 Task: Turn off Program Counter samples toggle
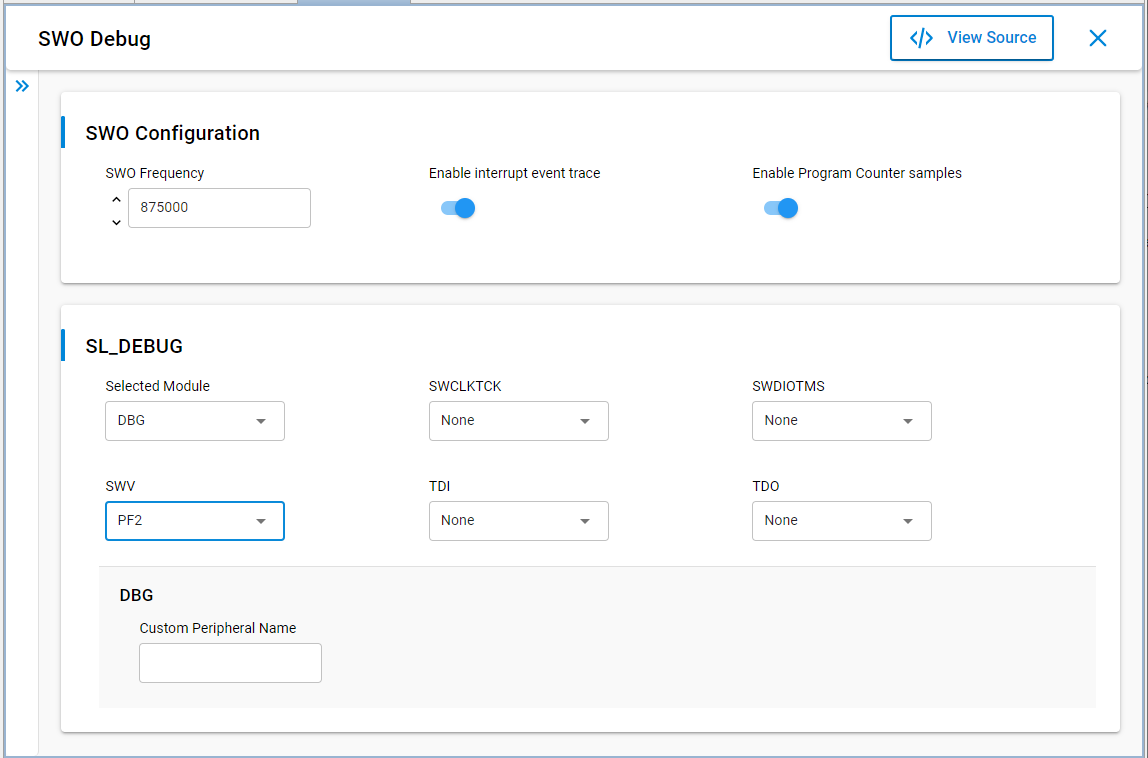click(781, 208)
